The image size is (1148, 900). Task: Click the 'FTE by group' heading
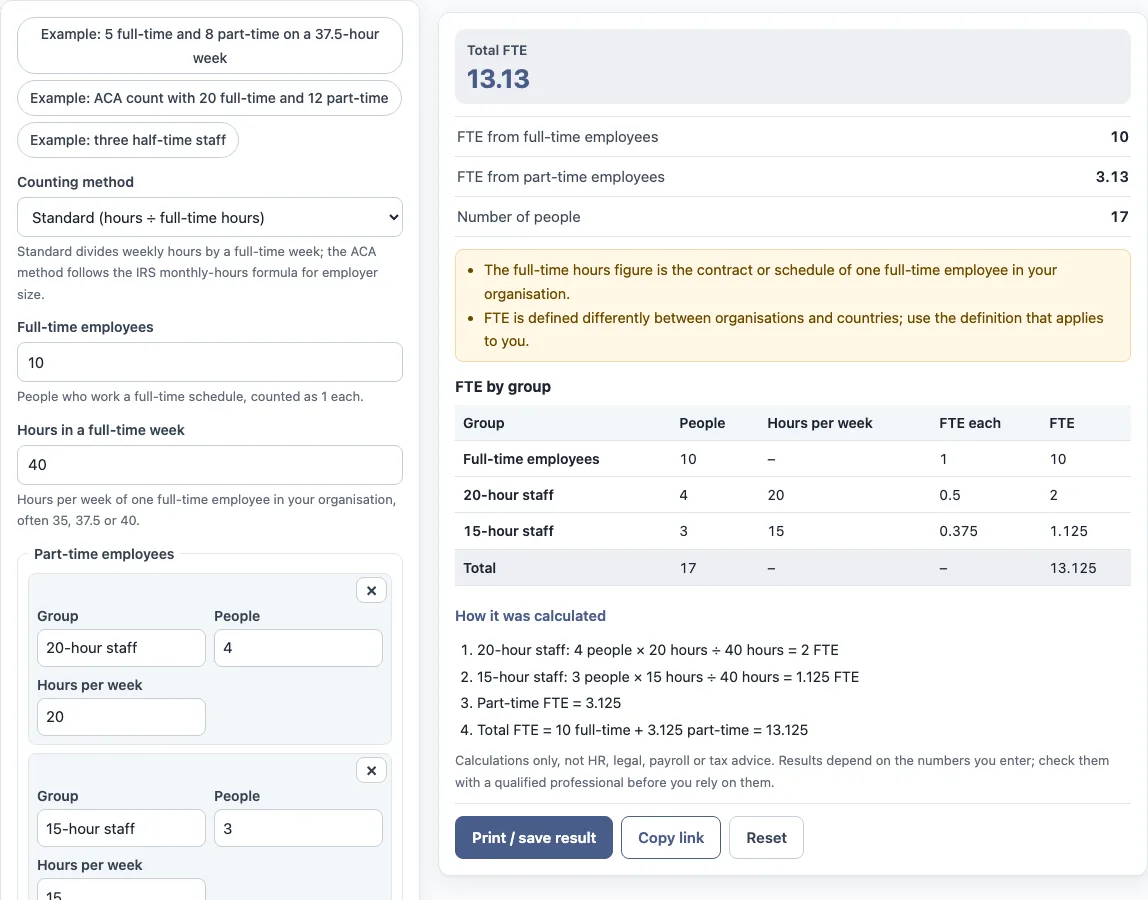[503, 387]
